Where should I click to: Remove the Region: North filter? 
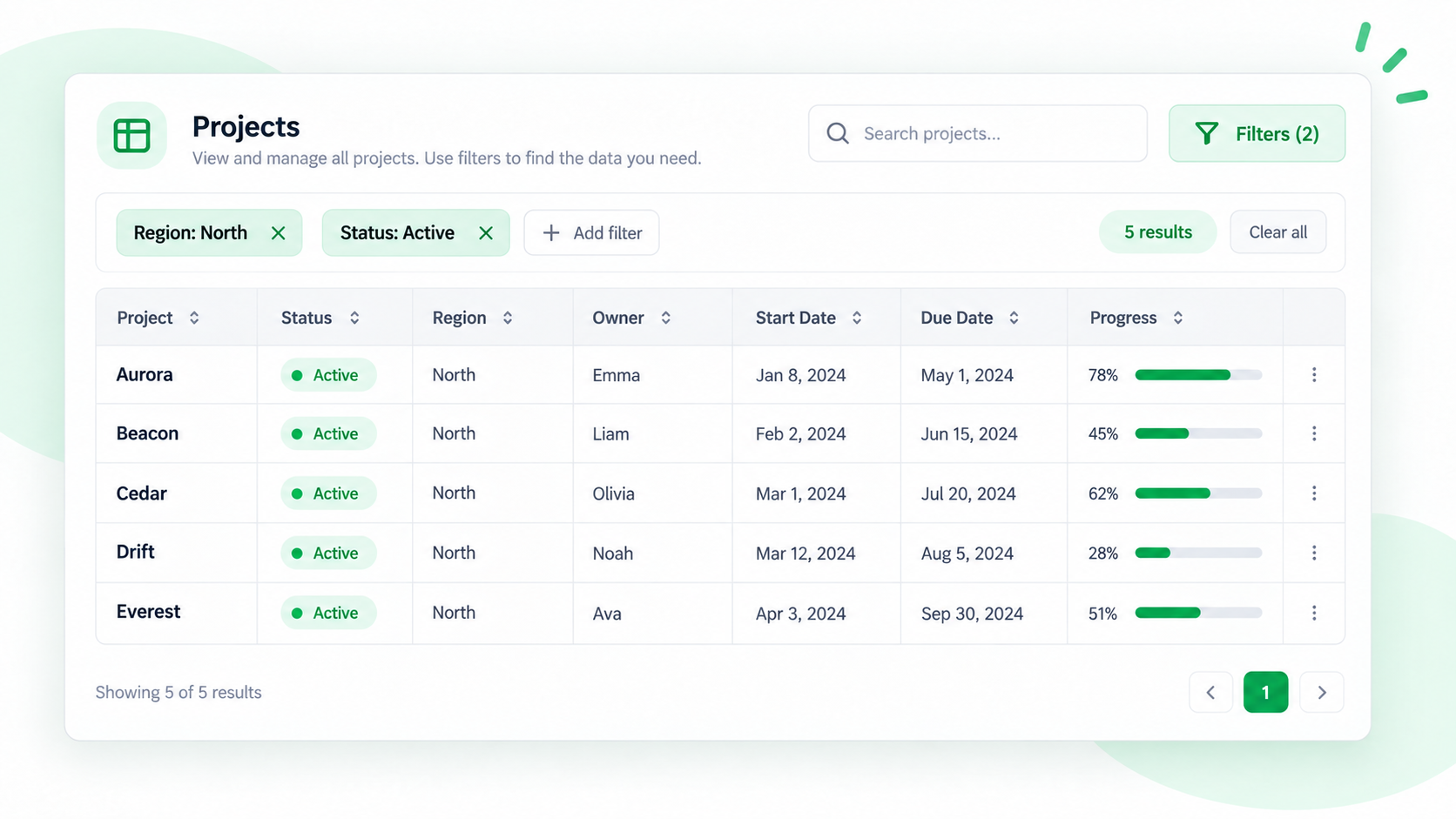pos(279,233)
